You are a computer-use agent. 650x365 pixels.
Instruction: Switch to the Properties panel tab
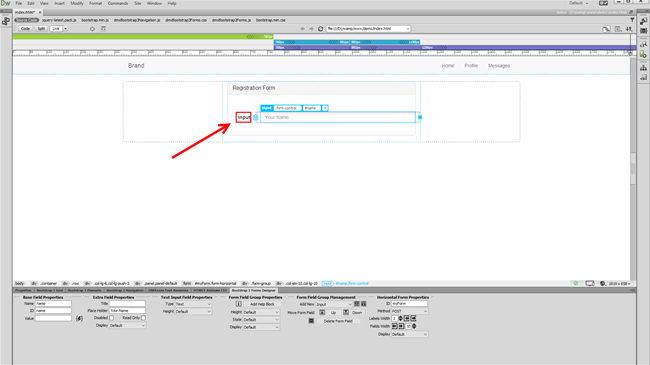pyautogui.click(x=23, y=290)
